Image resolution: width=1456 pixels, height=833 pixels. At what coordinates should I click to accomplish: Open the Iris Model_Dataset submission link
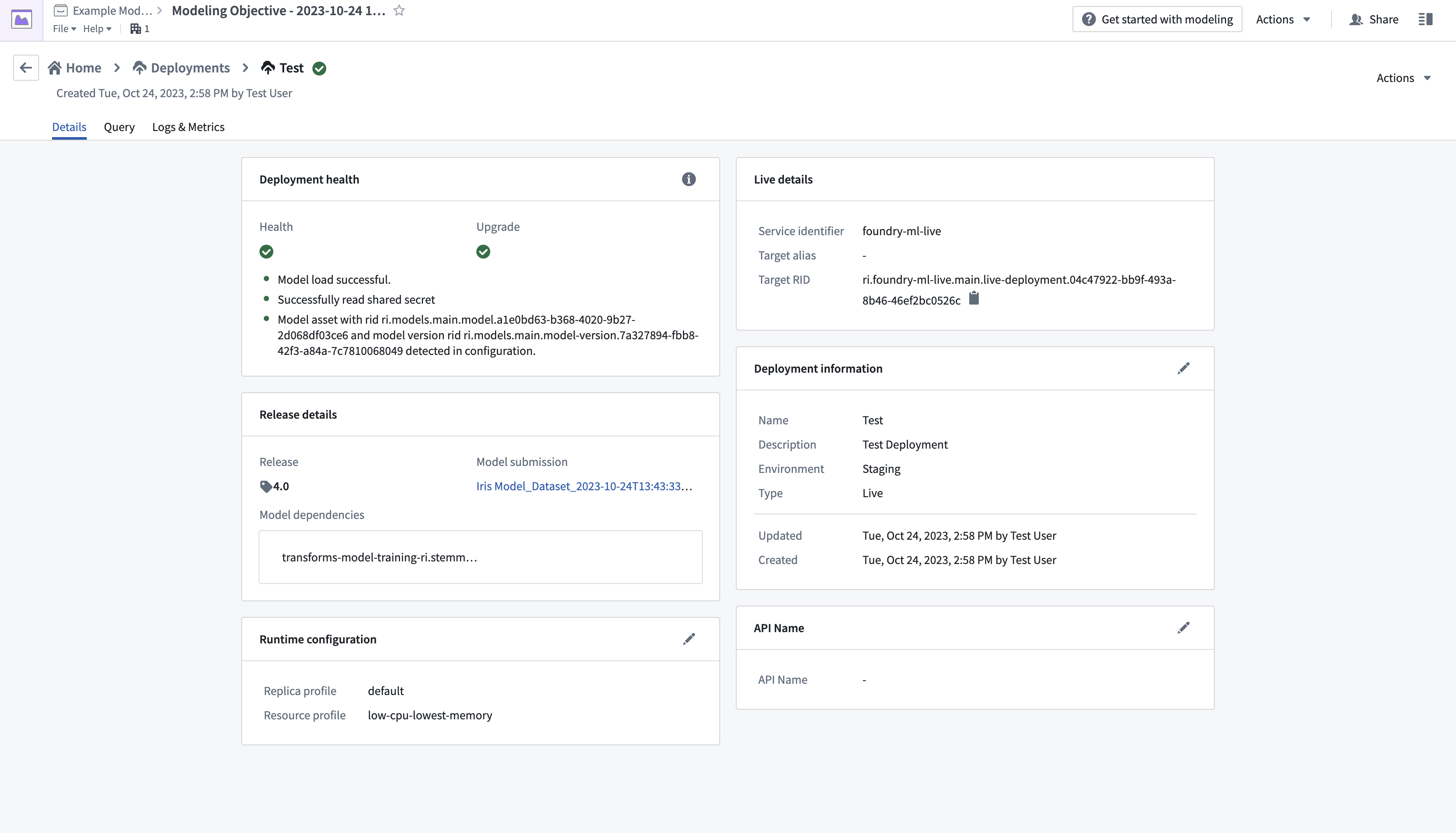584,486
